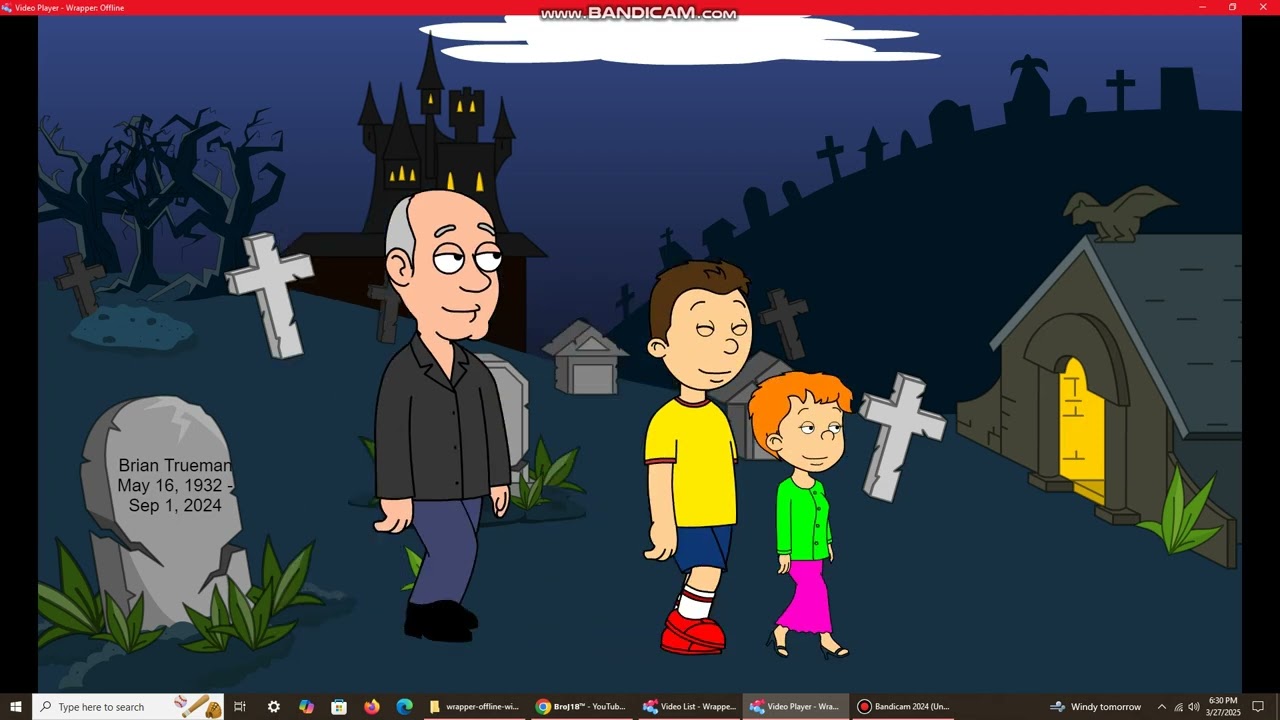Click the Video Player window title icon
Screen dimensions: 1280x720
pos(7,7)
